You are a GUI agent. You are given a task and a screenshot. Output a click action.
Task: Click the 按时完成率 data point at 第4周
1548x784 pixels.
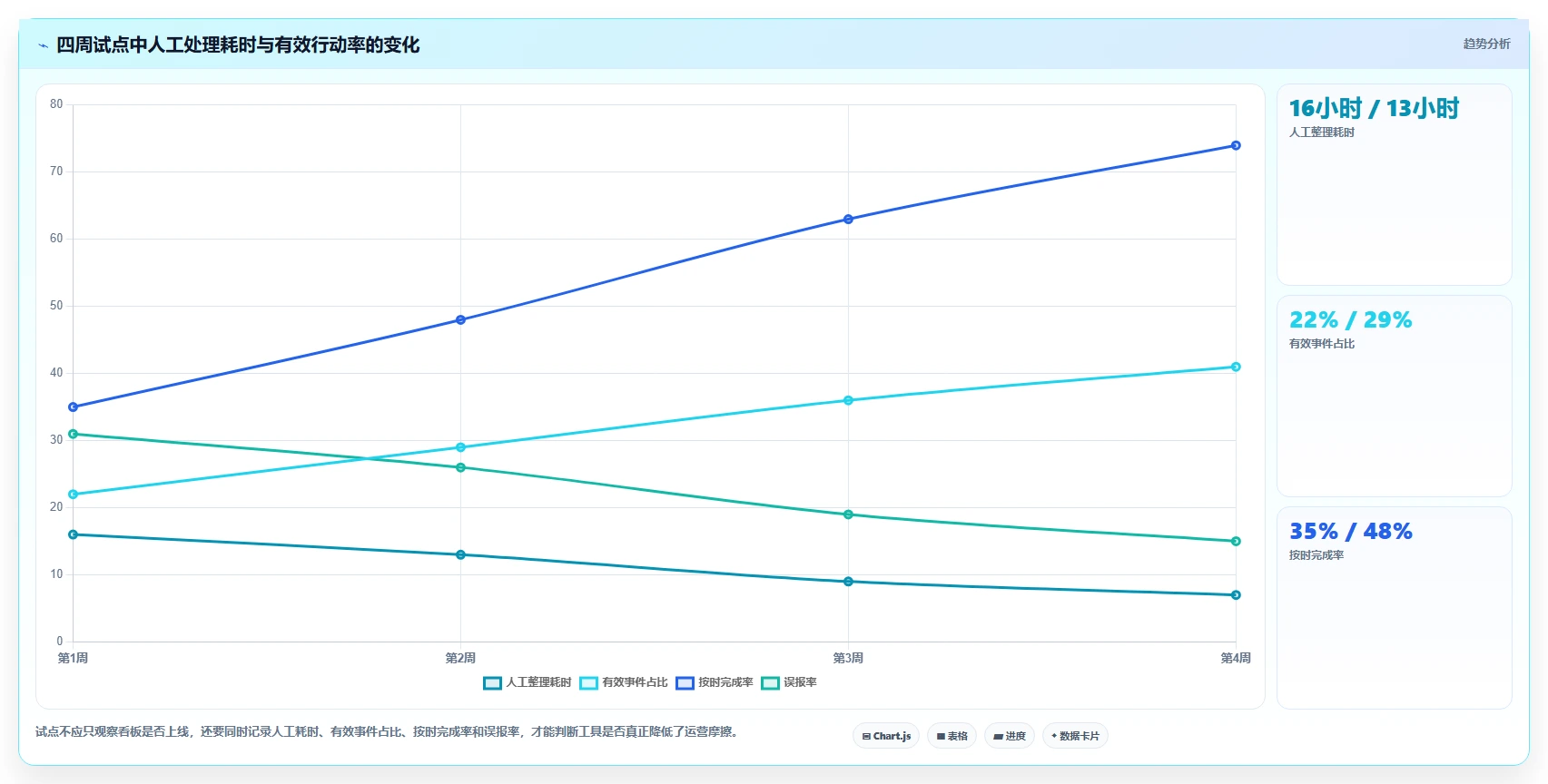coord(1236,145)
